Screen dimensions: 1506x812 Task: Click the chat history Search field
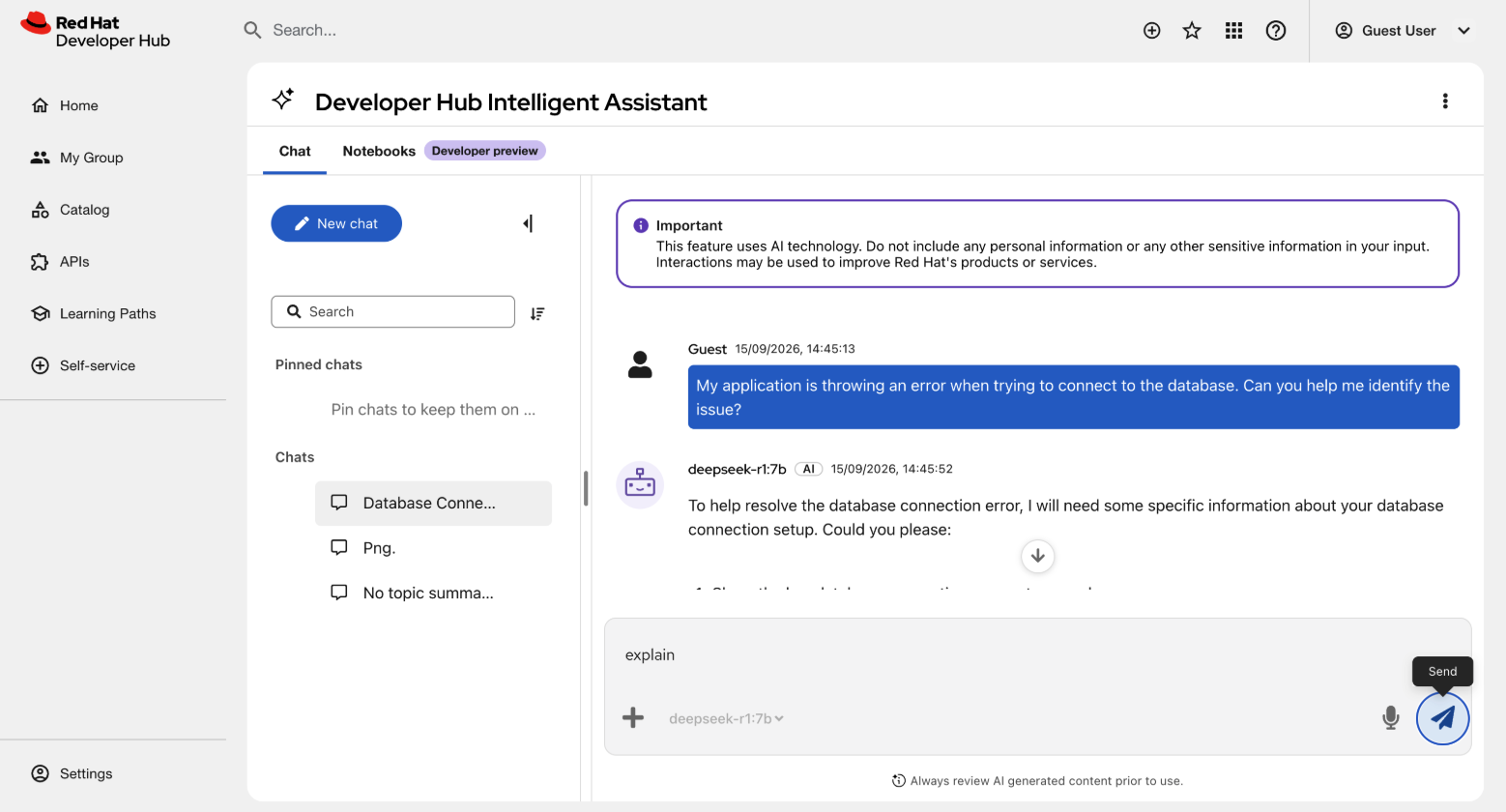click(x=392, y=312)
